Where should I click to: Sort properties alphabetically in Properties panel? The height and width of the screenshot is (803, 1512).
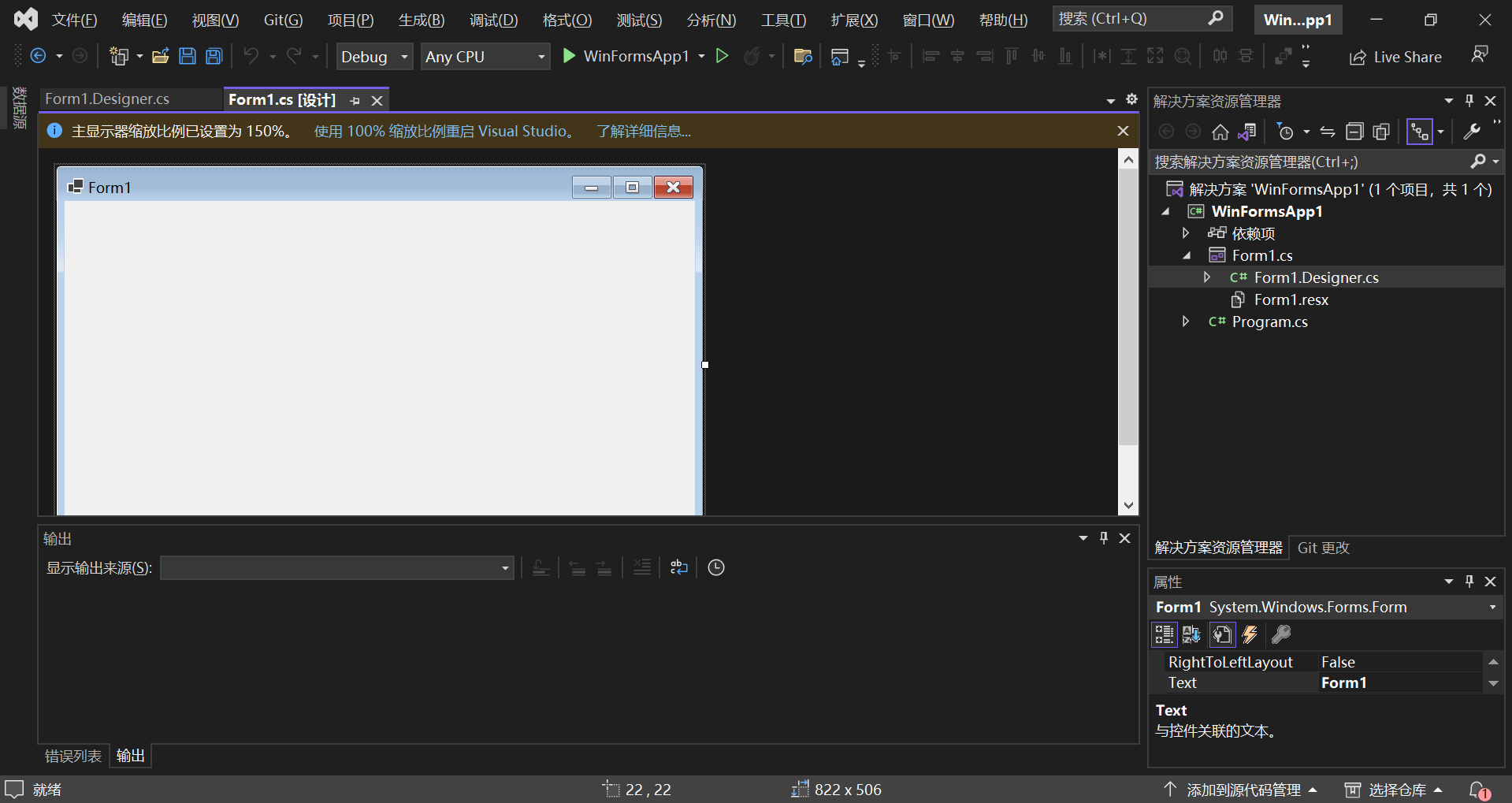(1191, 634)
